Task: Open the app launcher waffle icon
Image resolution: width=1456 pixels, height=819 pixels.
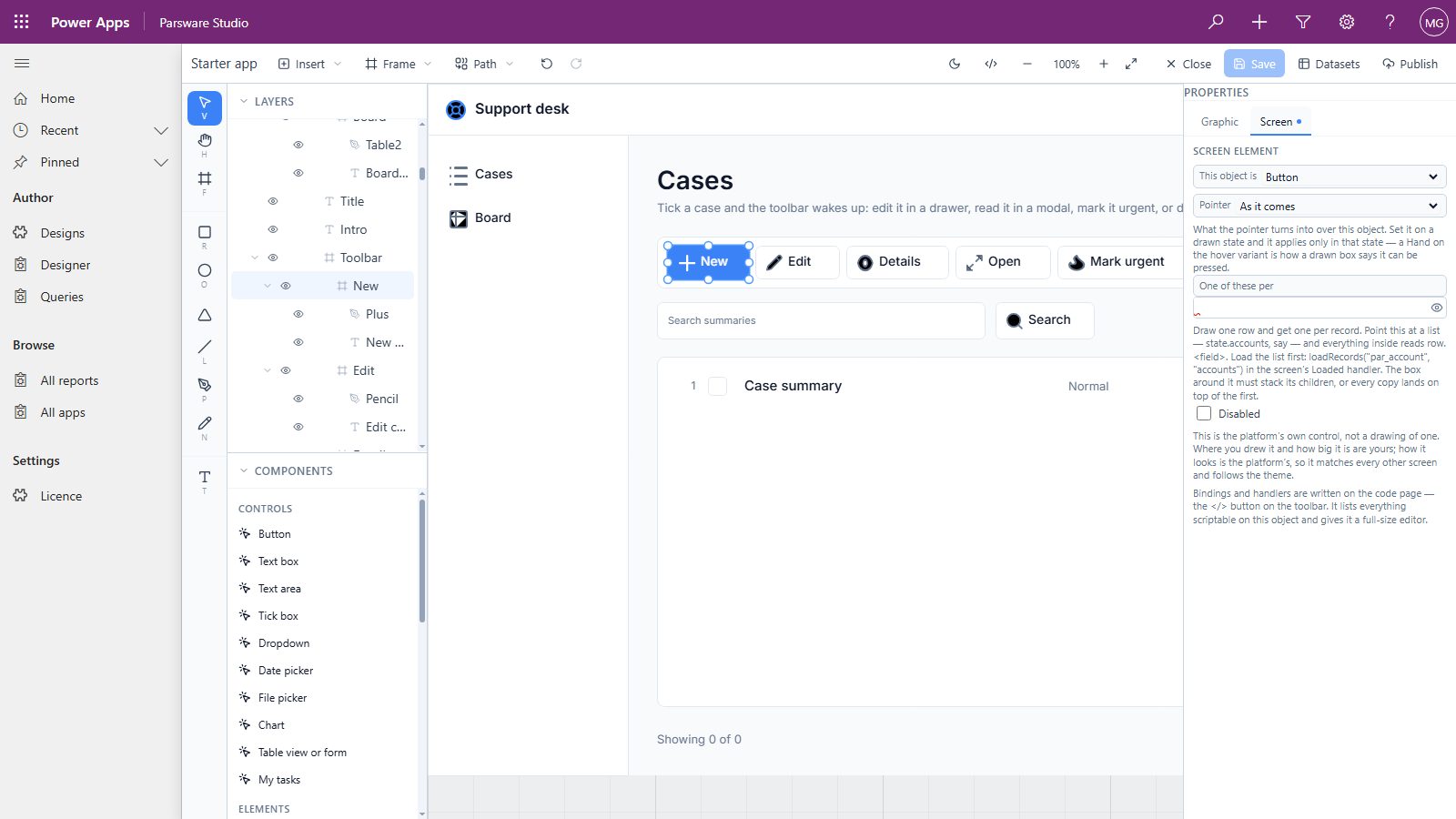Action: pyautogui.click(x=22, y=22)
